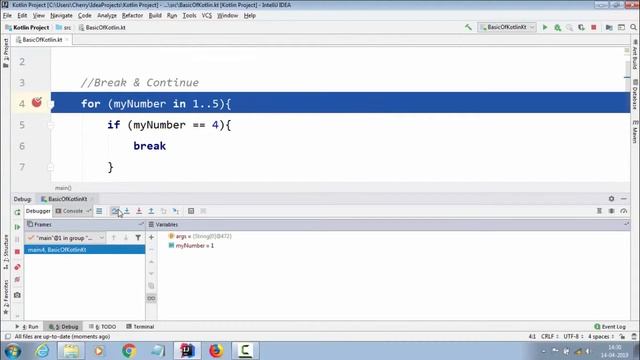Image resolution: width=640 pixels, height=360 pixels.
Task: Open the File menu
Action: pyautogui.click(x=7, y=16)
